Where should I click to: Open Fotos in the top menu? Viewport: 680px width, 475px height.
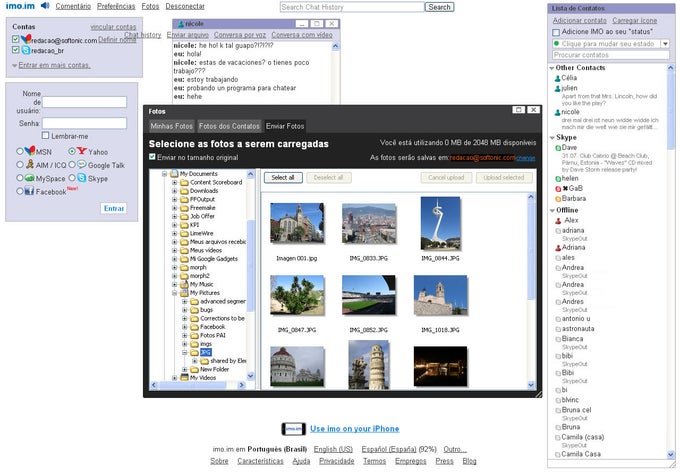pyautogui.click(x=150, y=6)
